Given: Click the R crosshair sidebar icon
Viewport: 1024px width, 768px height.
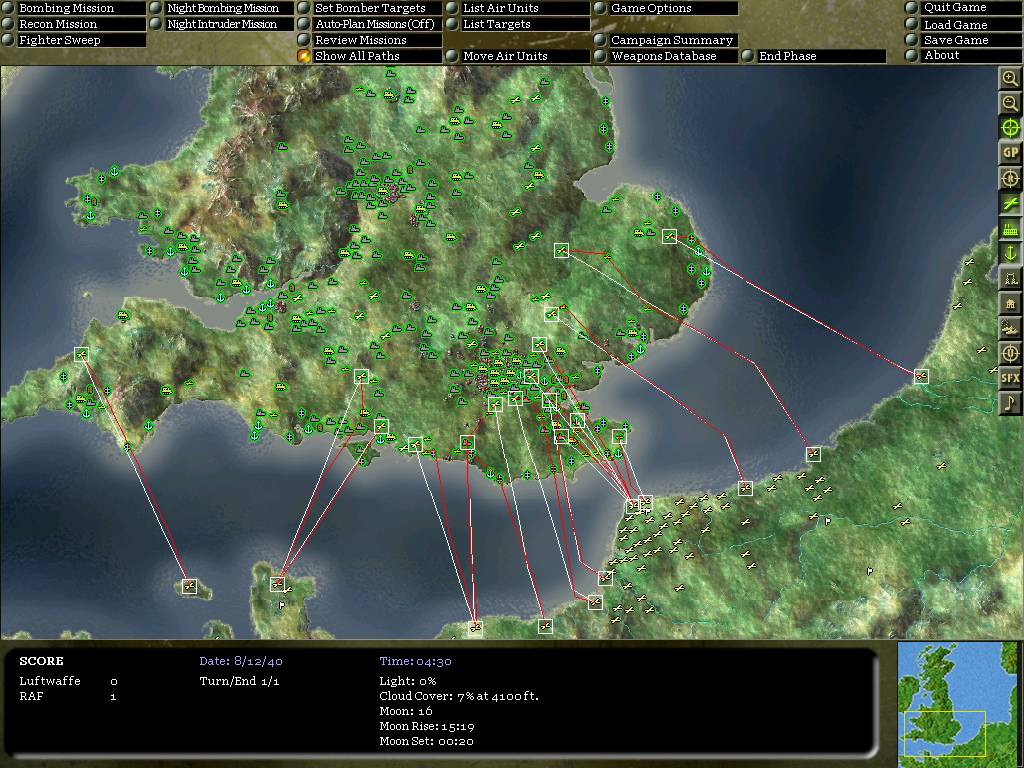Looking at the screenshot, I should pos(1010,178).
